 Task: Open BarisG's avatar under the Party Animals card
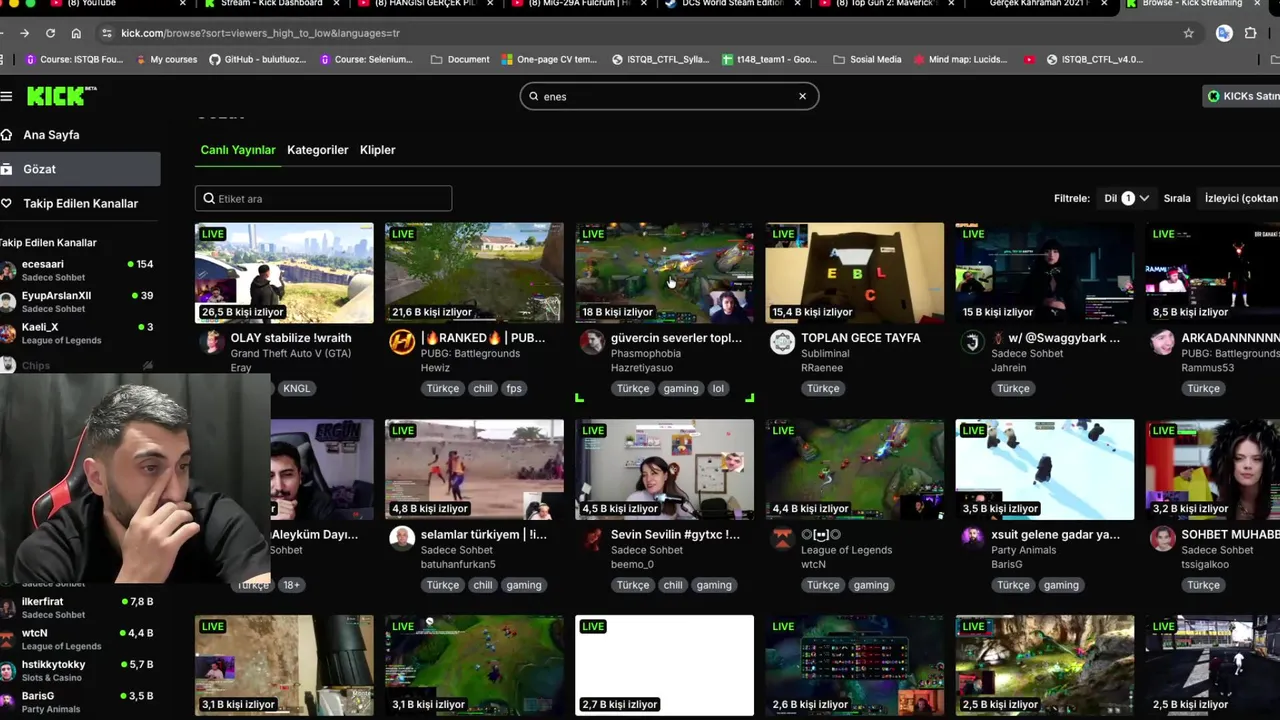[972, 539]
